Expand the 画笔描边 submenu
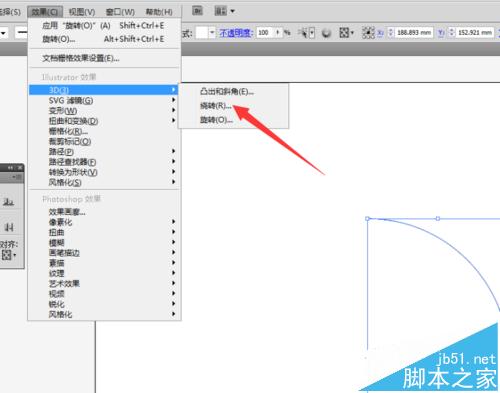The image size is (500, 393). (x=103, y=253)
